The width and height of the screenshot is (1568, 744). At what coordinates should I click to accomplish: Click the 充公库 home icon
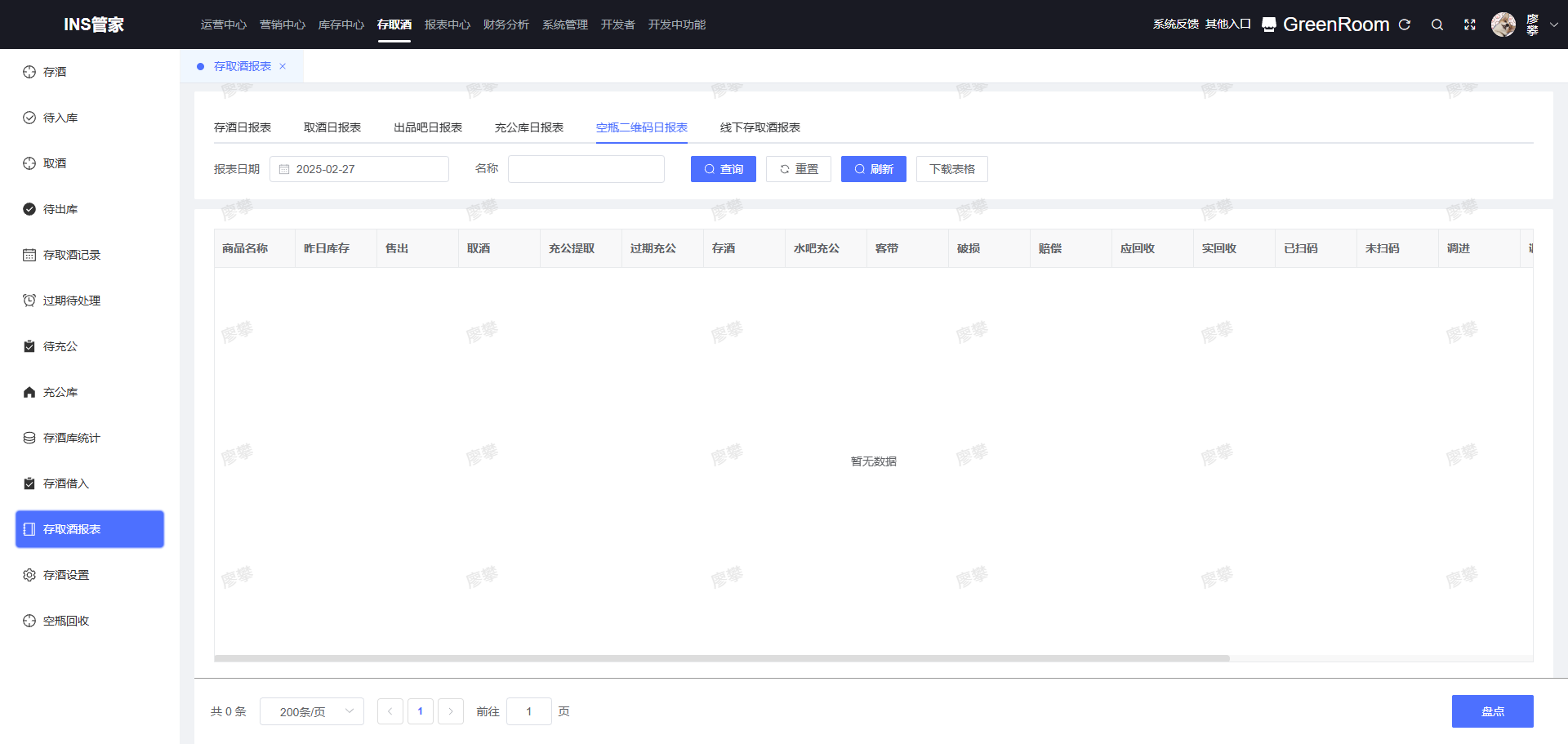pos(29,392)
